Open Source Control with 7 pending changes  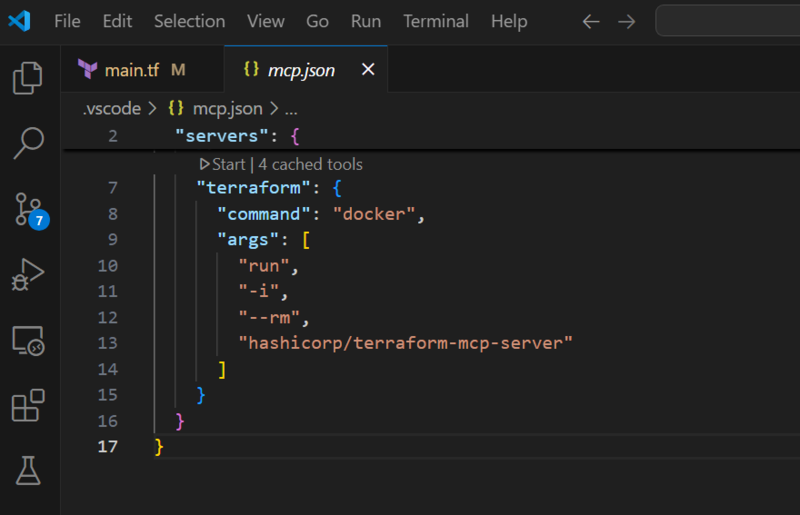pos(30,210)
